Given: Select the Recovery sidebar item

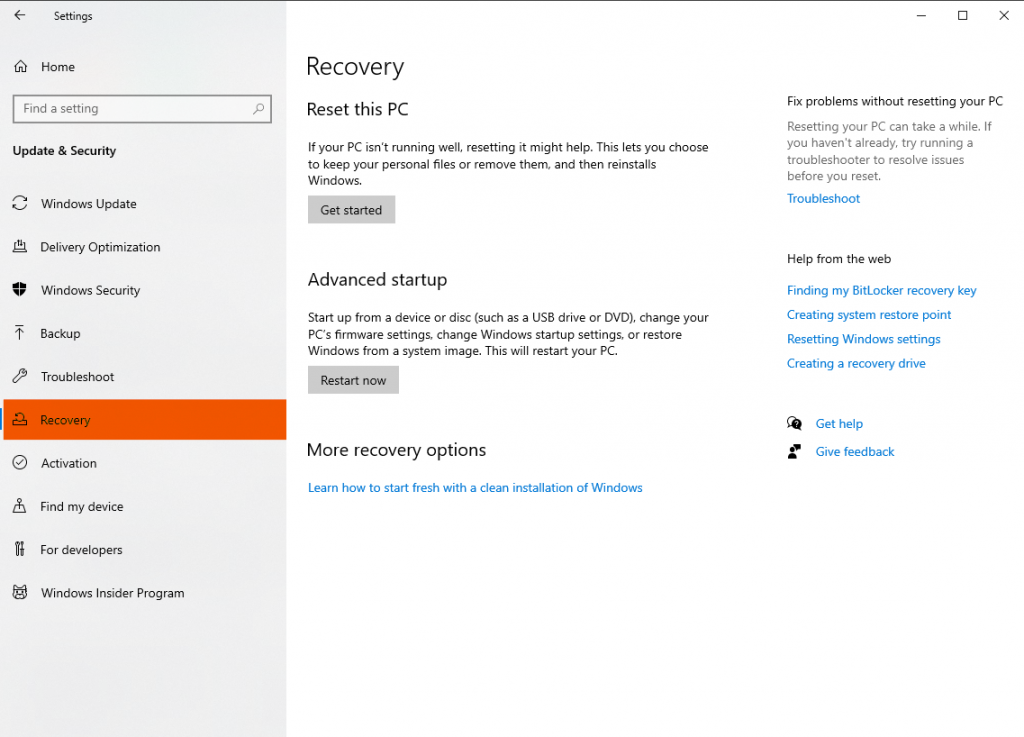Looking at the screenshot, I should pyautogui.click(x=144, y=420).
